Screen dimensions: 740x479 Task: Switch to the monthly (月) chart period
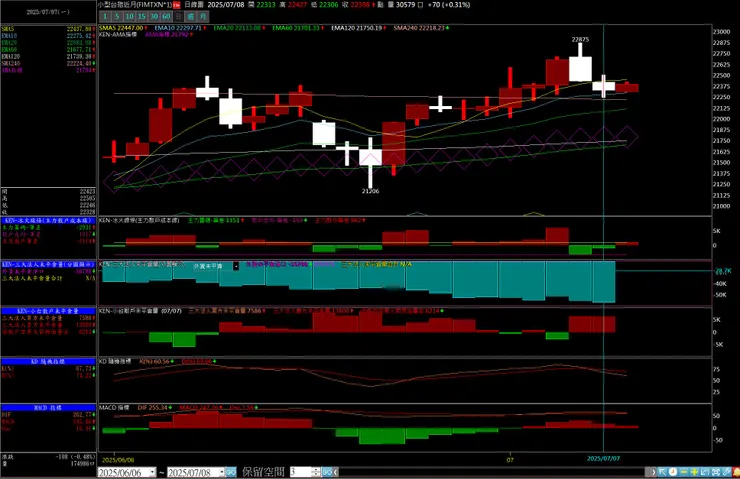(203, 17)
